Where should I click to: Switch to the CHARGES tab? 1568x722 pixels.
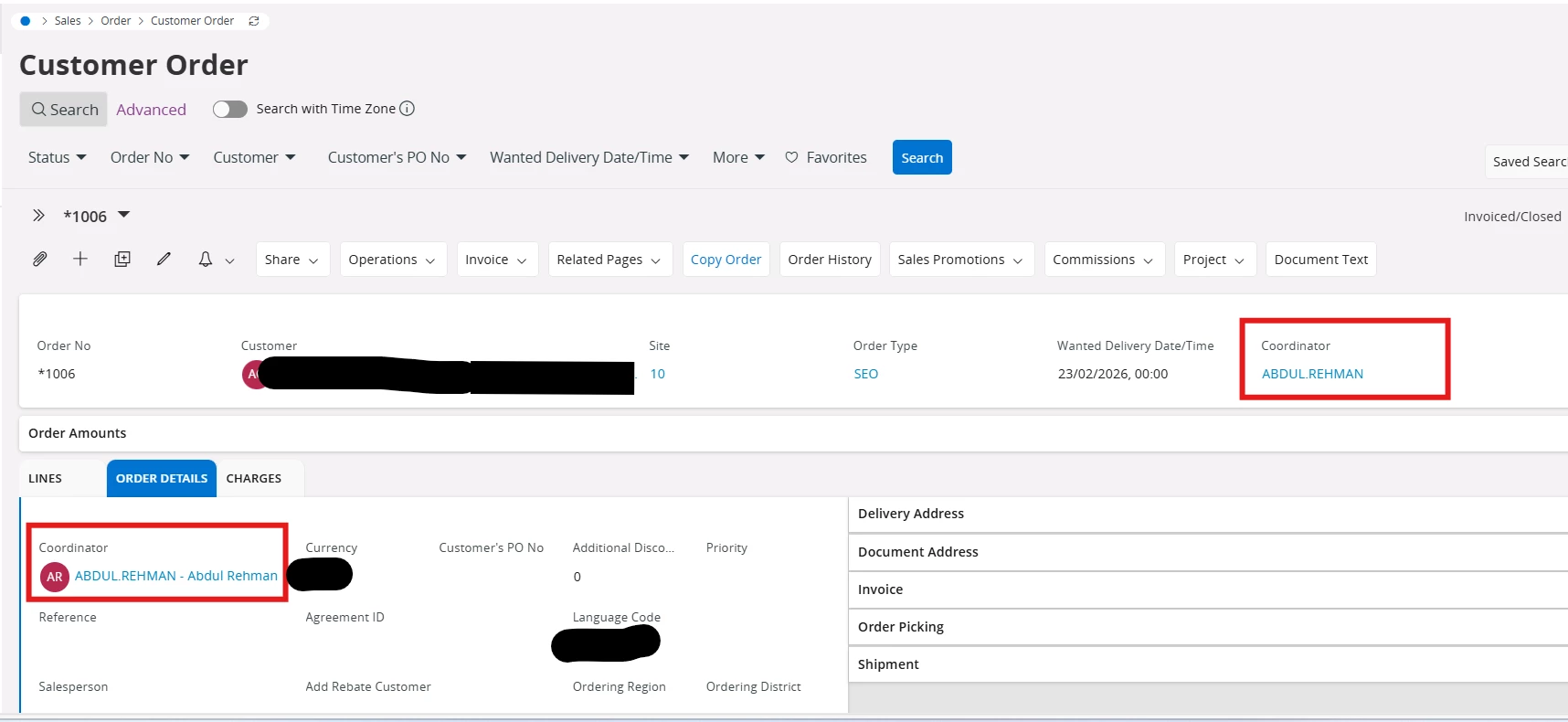pyautogui.click(x=254, y=479)
